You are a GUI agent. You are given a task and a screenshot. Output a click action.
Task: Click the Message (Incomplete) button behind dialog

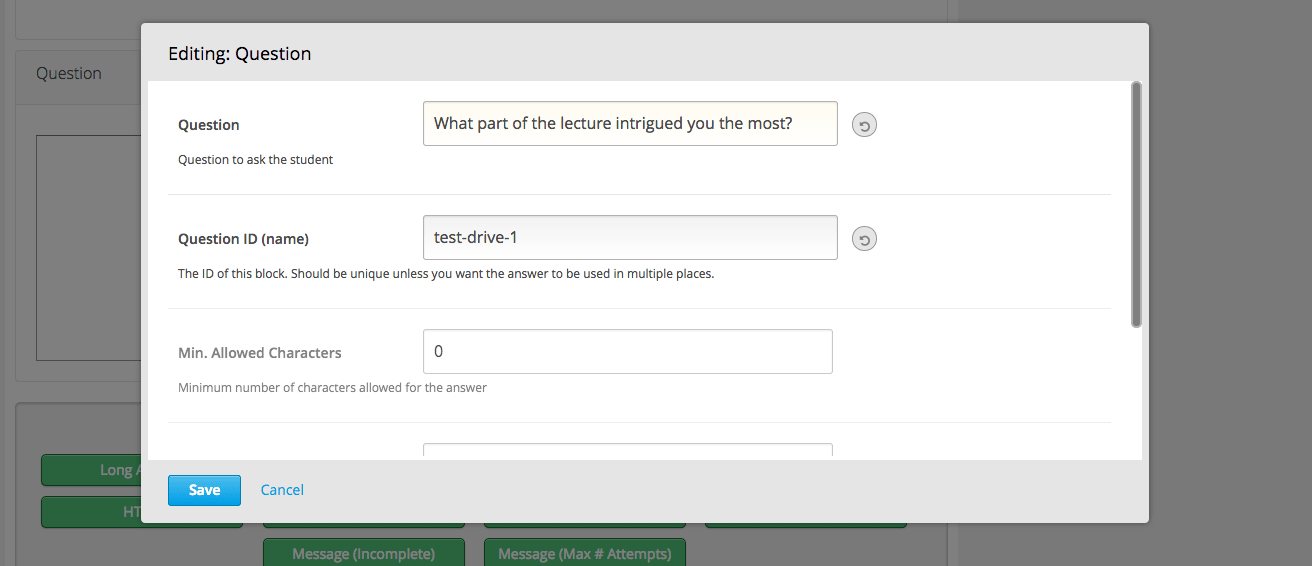(364, 554)
